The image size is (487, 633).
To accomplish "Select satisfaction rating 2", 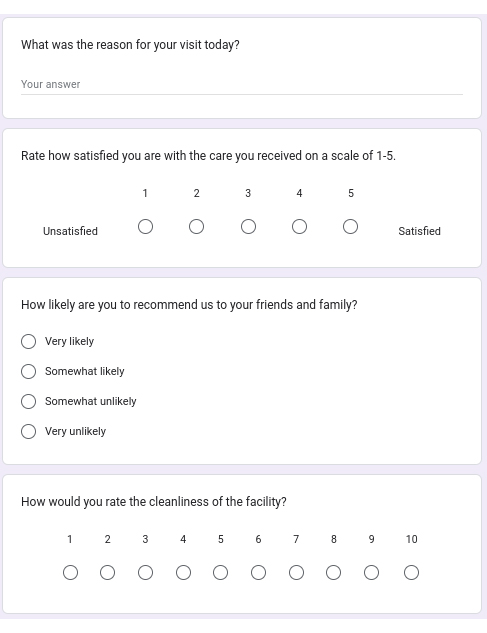I will [x=197, y=226].
